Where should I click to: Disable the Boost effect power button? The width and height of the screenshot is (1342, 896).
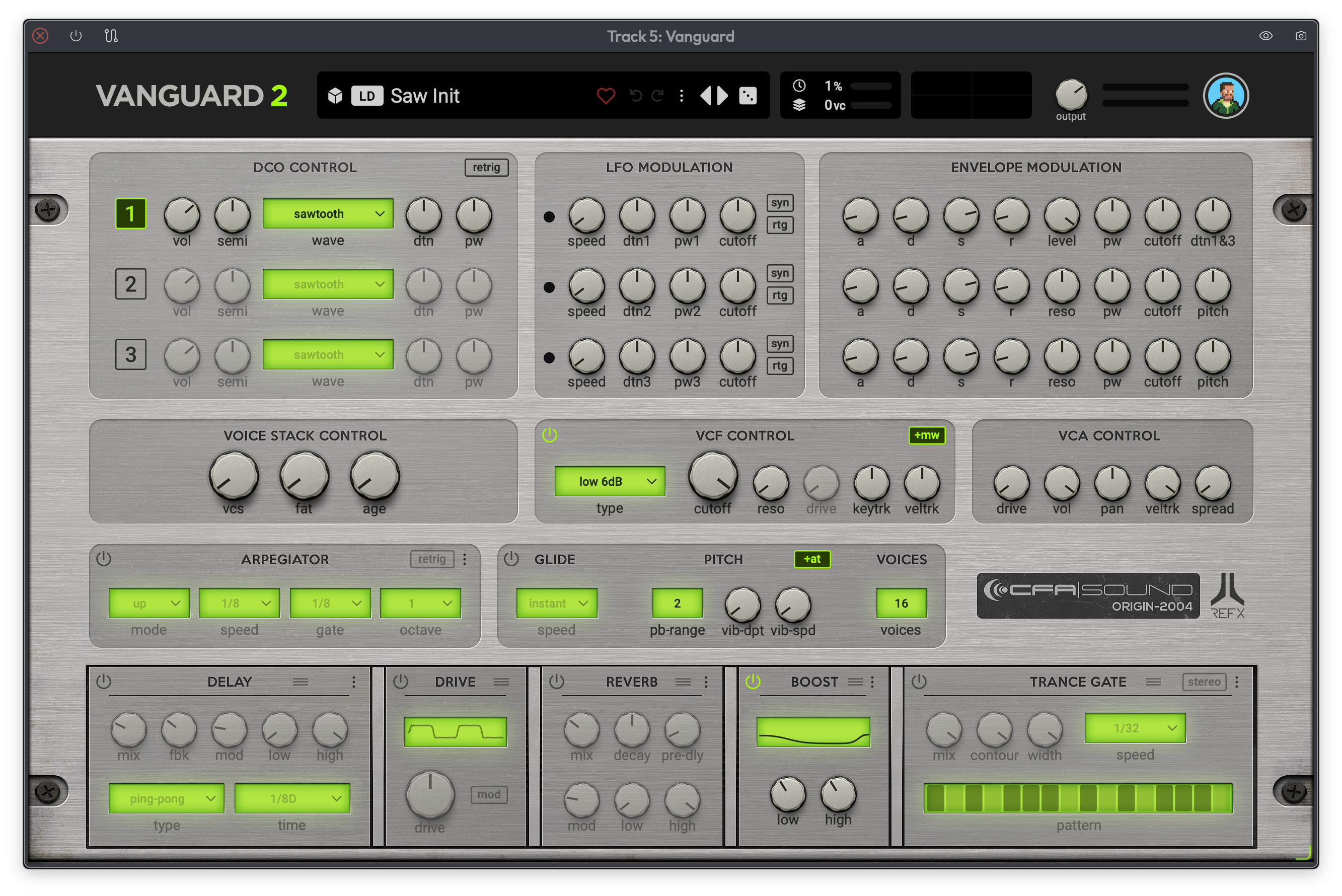[753, 681]
